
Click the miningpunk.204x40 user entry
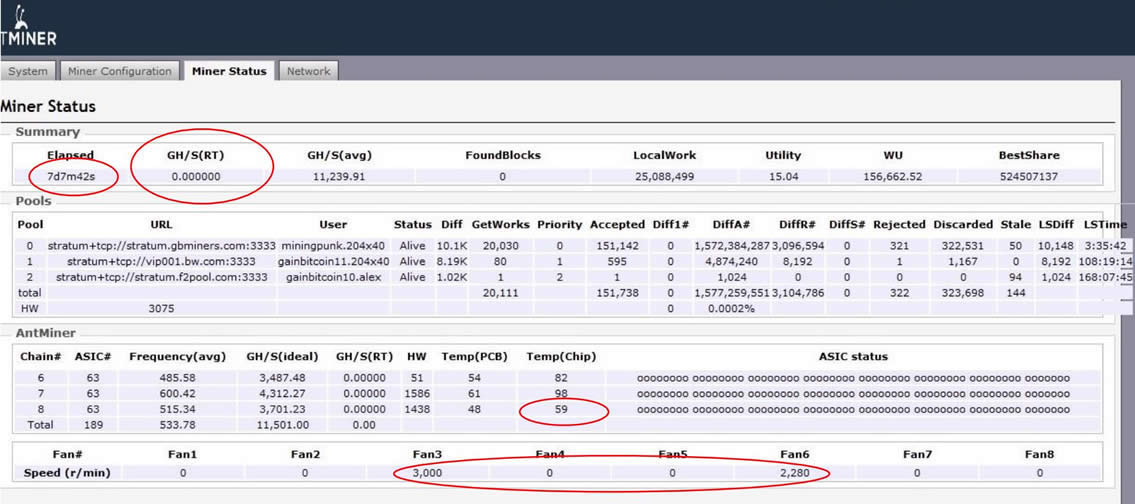tap(333, 245)
